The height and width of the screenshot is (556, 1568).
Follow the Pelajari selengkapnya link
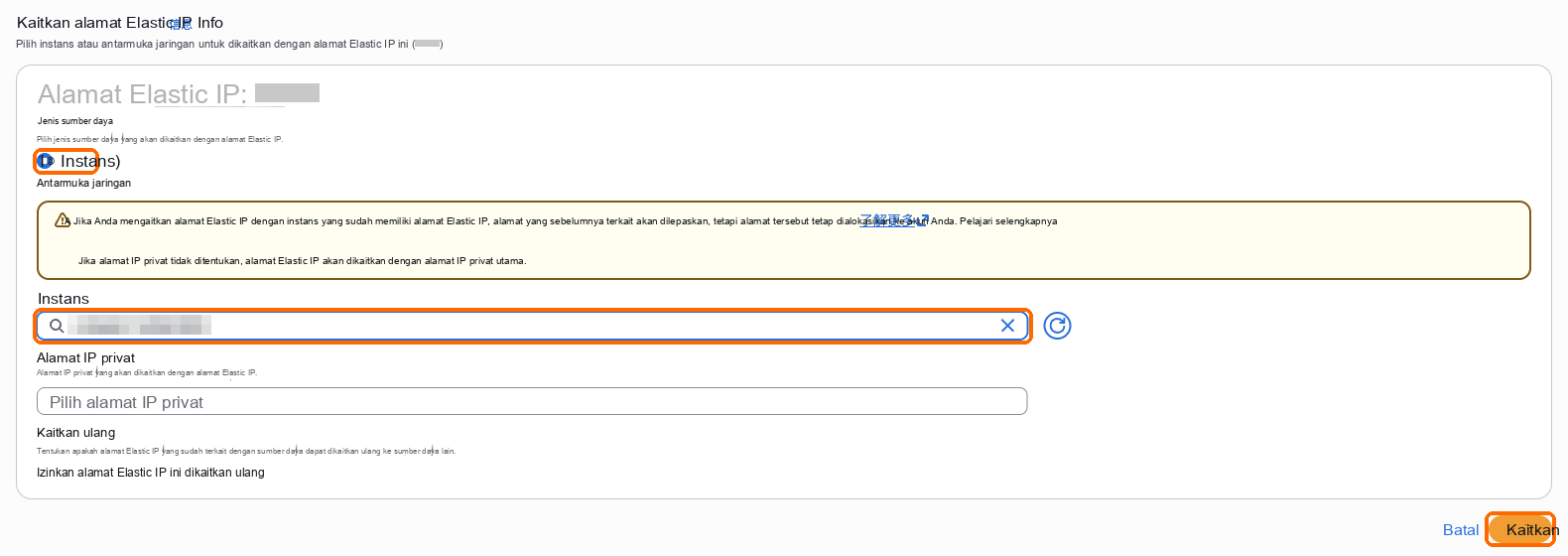pyautogui.click(x=1008, y=221)
